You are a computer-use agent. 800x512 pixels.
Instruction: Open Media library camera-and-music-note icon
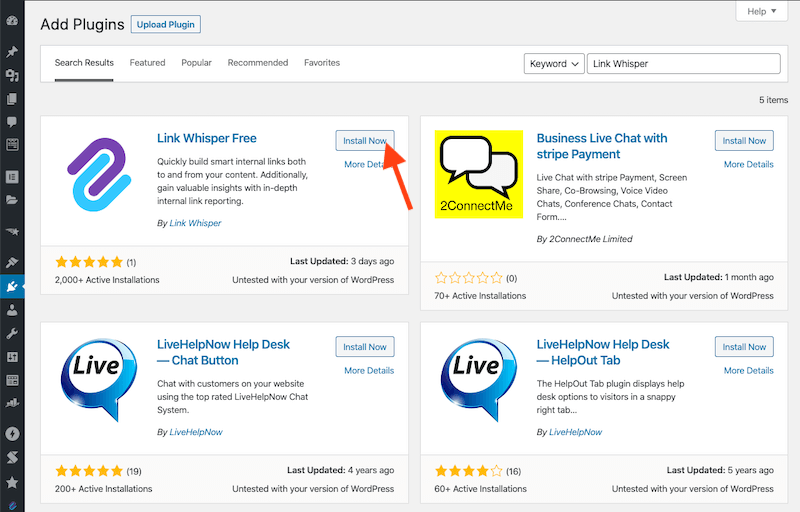click(x=12, y=75)
